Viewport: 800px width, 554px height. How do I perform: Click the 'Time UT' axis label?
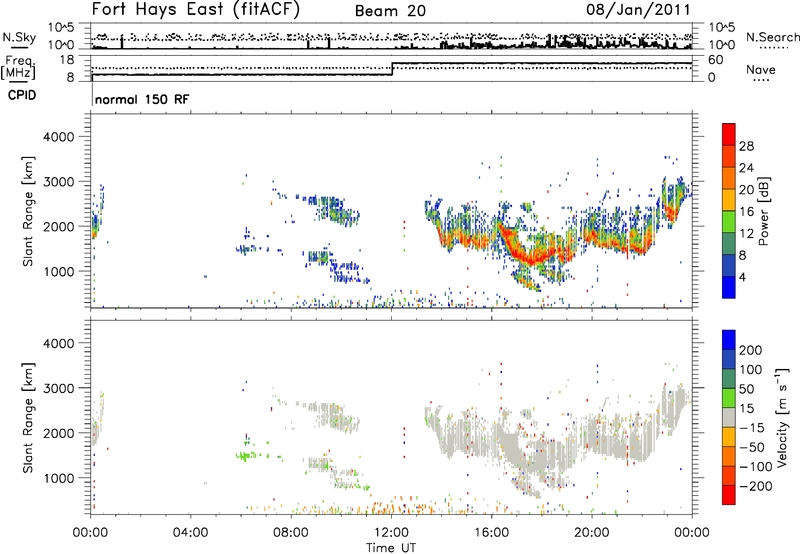(x=391, y=547)
